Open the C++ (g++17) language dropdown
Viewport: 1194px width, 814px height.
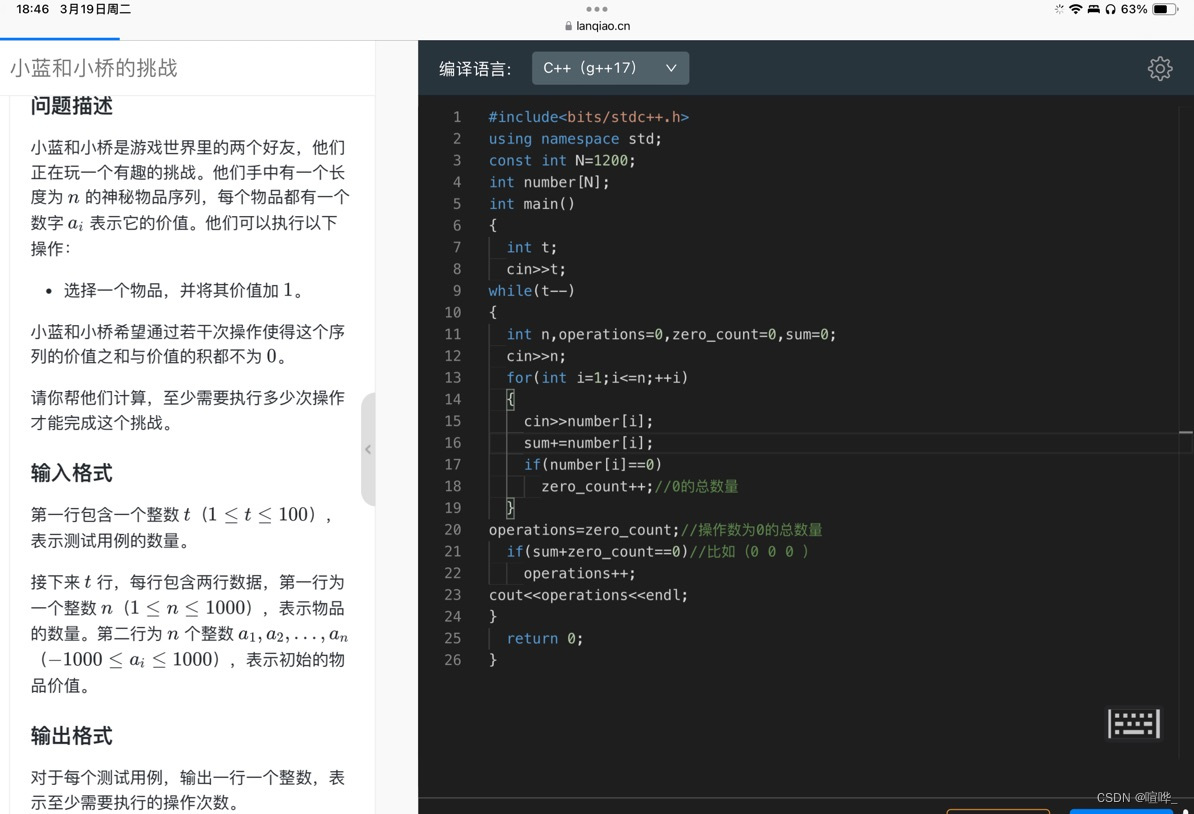point(610,68)
